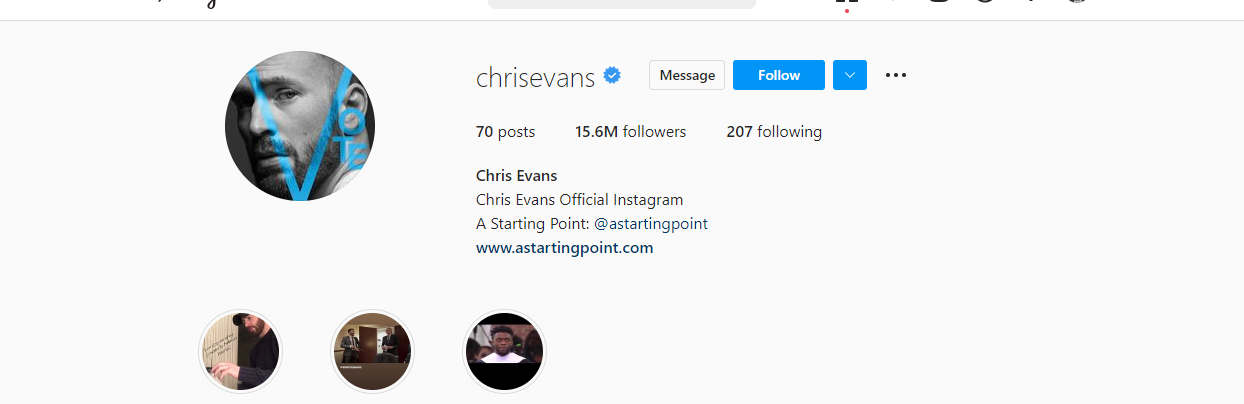The width and height of the screenshot is (1244, 404).
Task: Open the second highlight showing two suited men
Action: tap(373, 352)
